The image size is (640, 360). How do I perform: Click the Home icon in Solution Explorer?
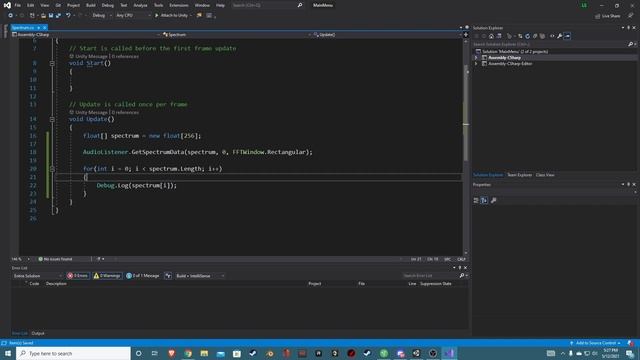pos(491,36)
